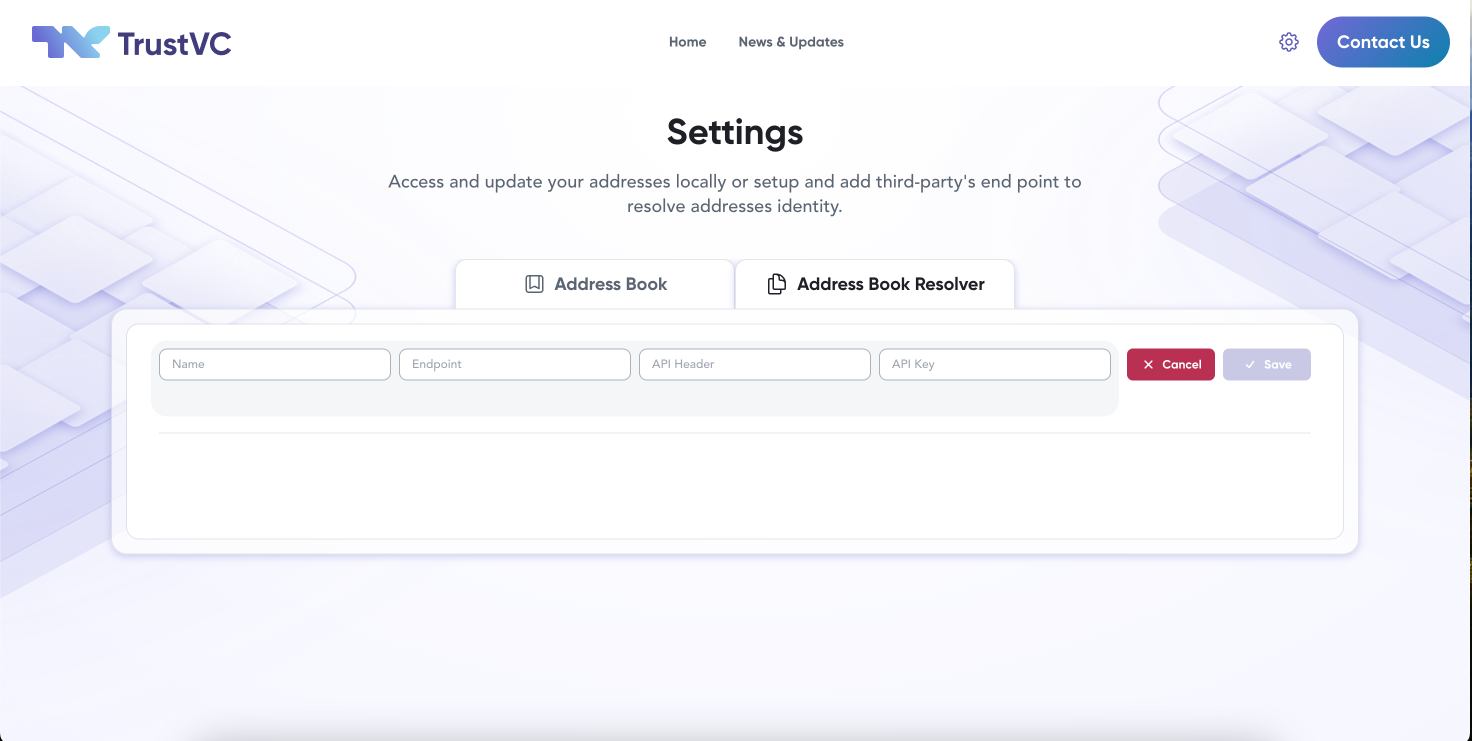Switch to the Address Book tab
This screenshot has height=741, width=1472.
tap(595, 284)
